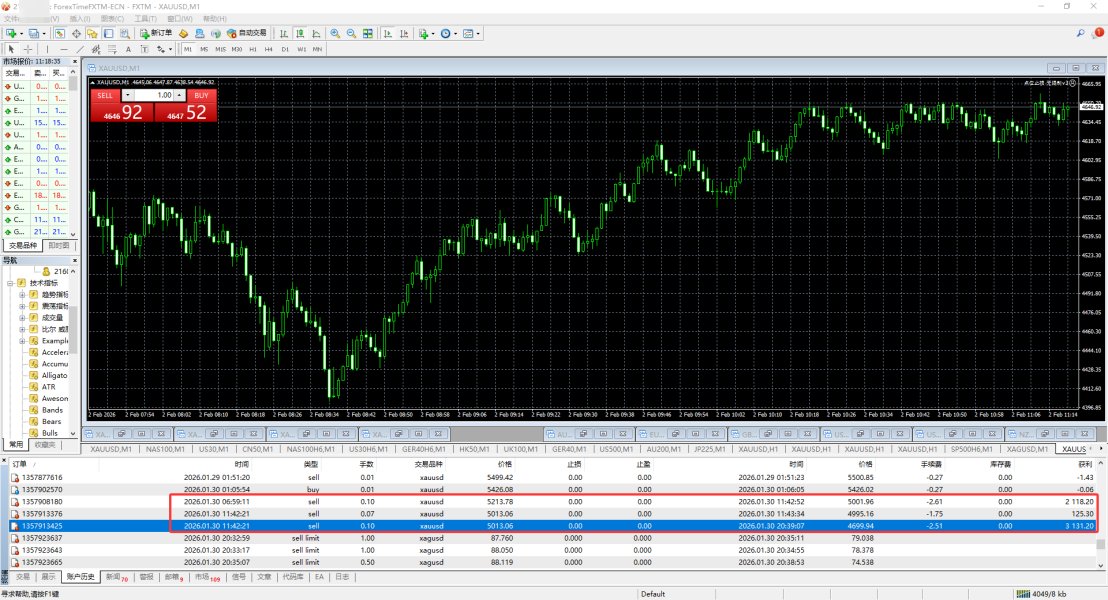This screenshot has width=1108, height=600.
Task: Click the New Order (新订单) toolbar button
Action: [156, 33]
